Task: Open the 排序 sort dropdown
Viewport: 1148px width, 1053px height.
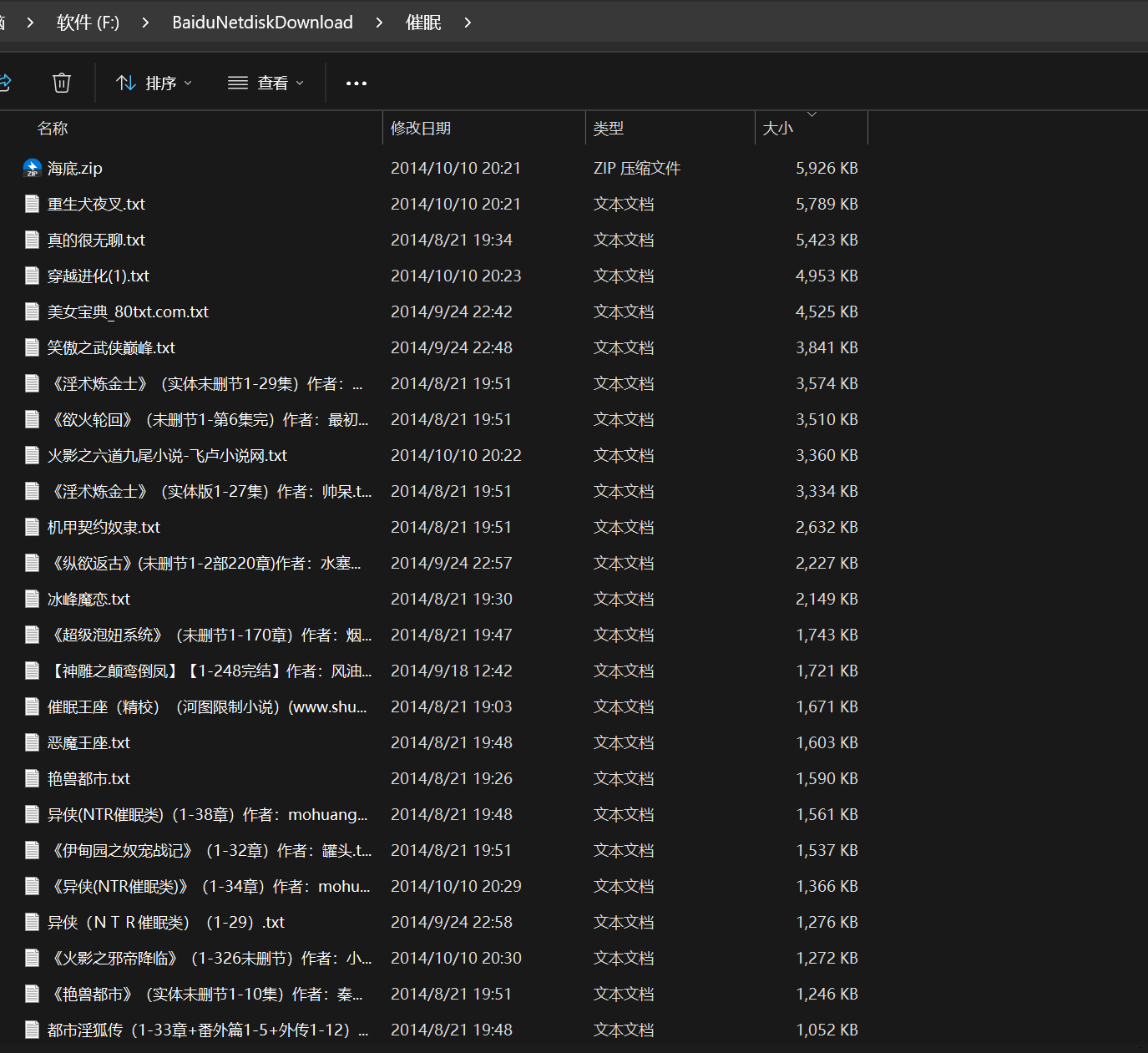Action: pos(154,83)
